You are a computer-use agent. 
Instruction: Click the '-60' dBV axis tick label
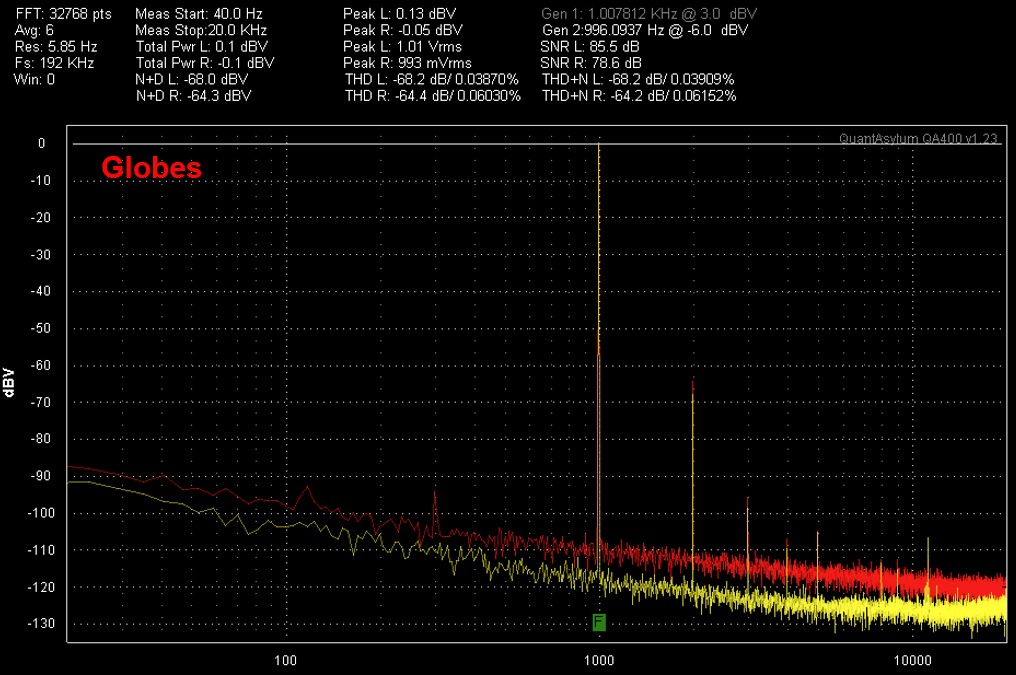tap(40, 365)
